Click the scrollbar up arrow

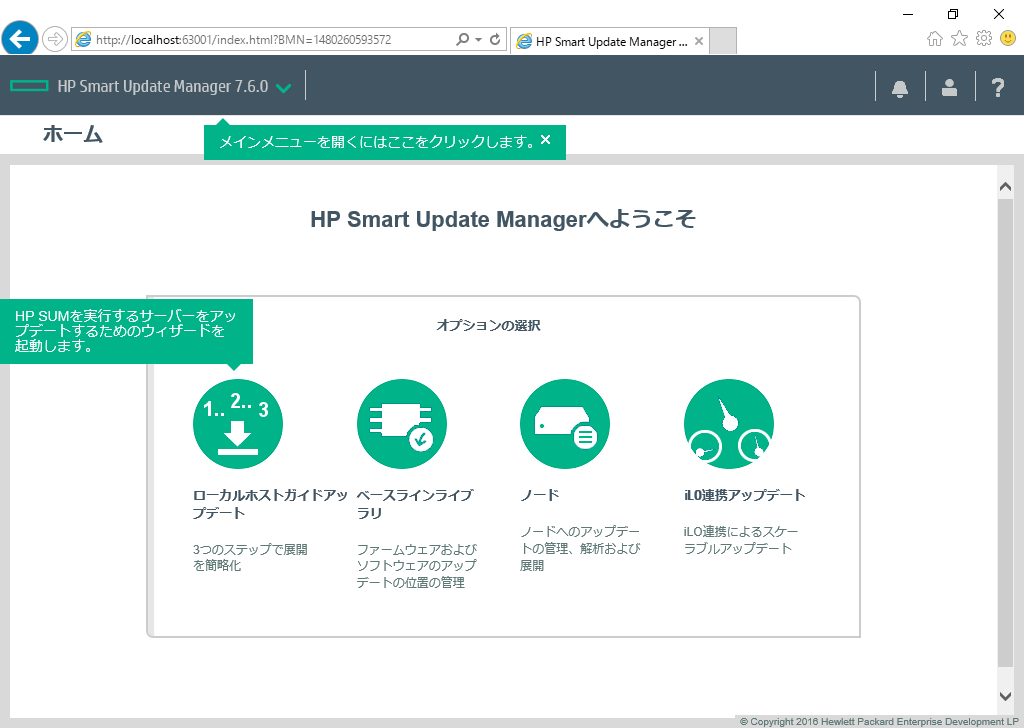tap(1006, 187)
